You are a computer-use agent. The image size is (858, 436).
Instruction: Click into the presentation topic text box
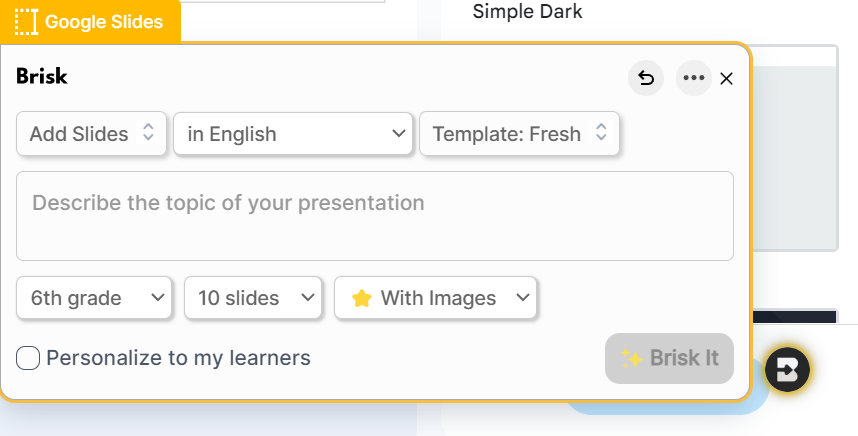tap(374, 216)
